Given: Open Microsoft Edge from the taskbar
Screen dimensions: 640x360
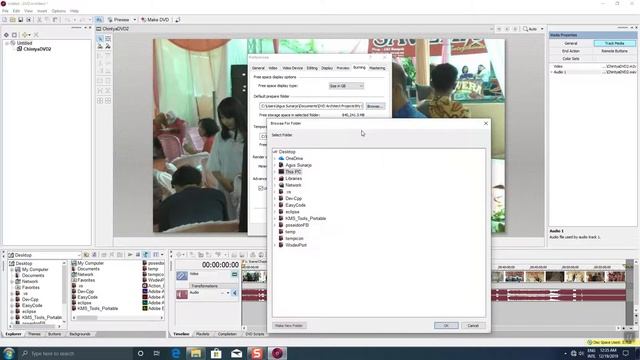Looking at the screenshot, I should [176, 353].
